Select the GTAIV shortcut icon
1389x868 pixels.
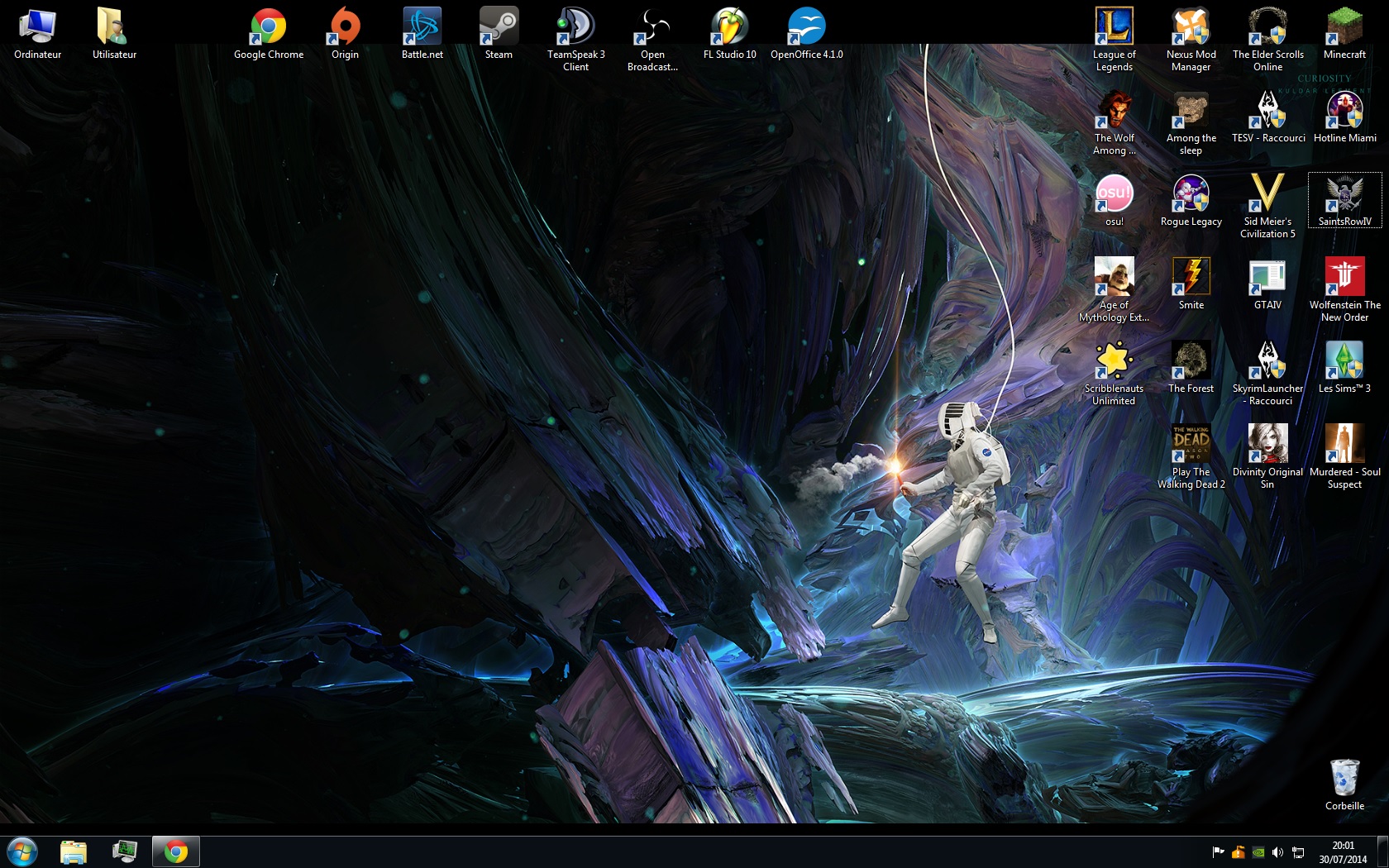[1267, 285]
